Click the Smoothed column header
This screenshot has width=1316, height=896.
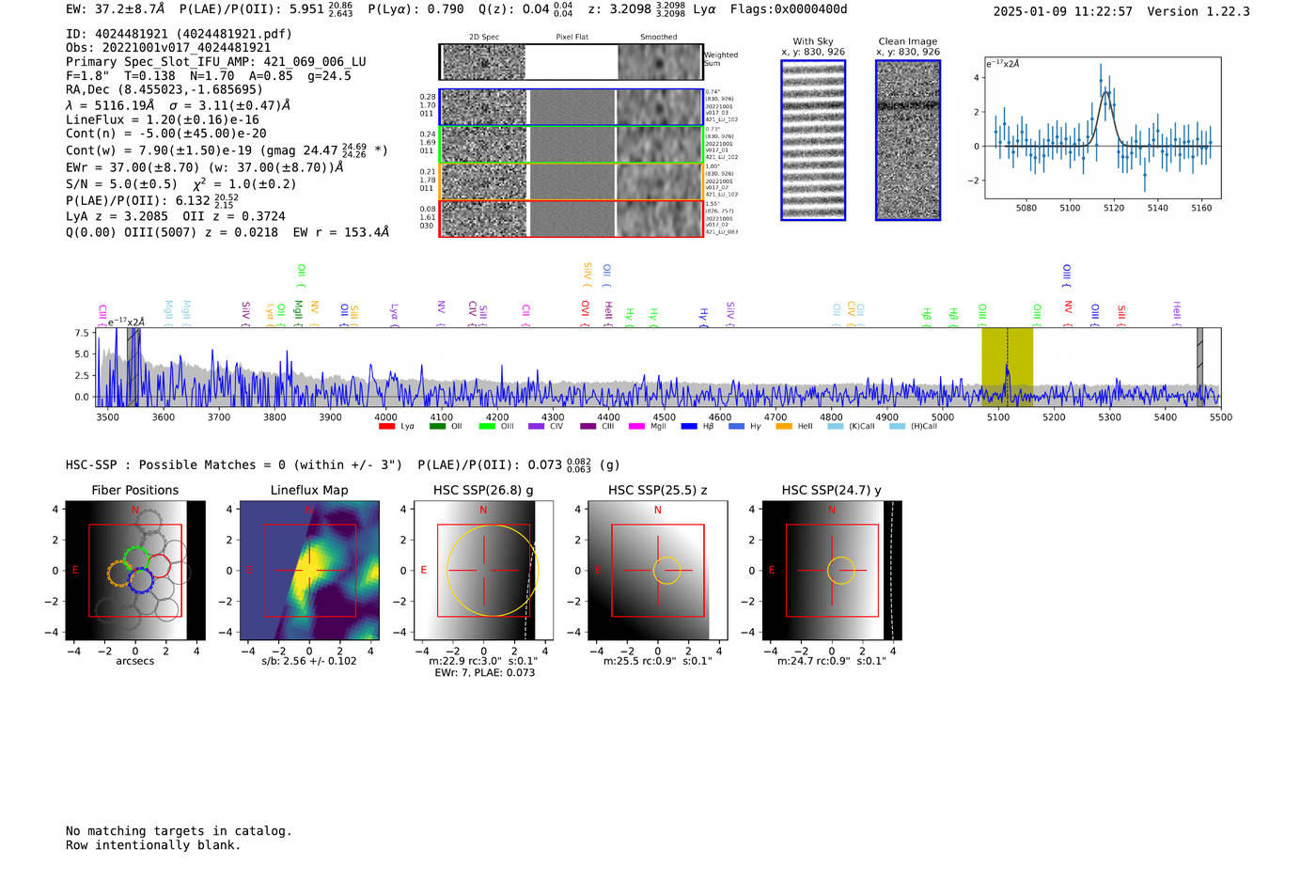(659, 38)
